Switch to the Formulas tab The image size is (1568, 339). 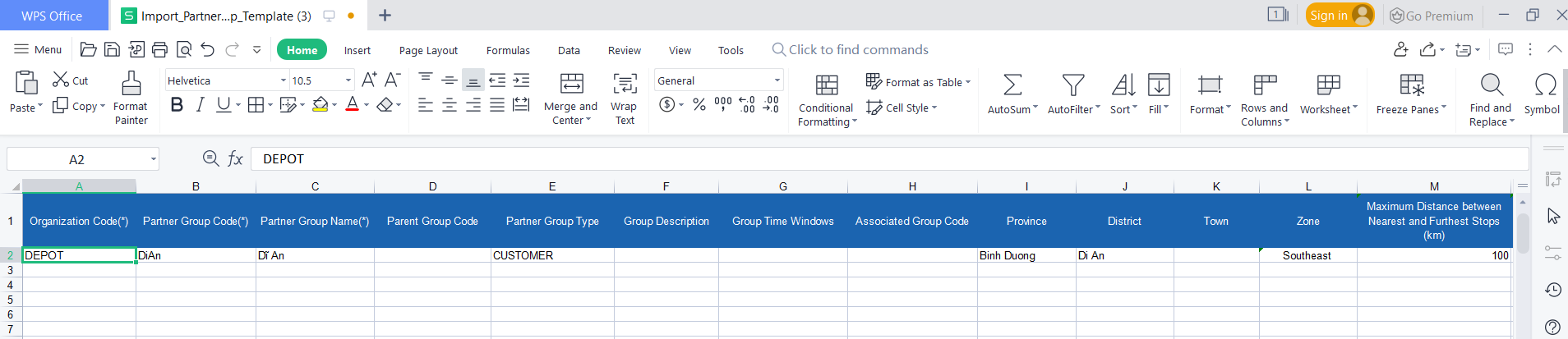click(x=508, y=50)
